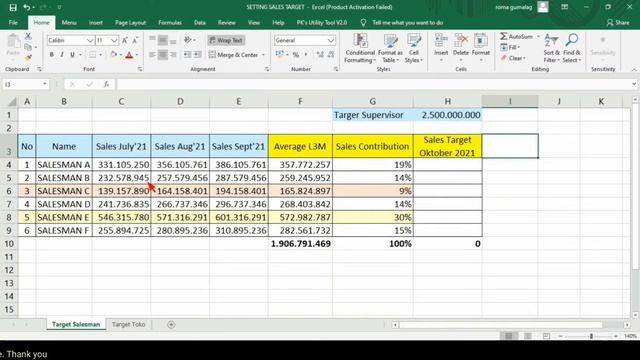Click the Increase Indent icon
This screenshot has height=360, width=640.
(198, 55)
